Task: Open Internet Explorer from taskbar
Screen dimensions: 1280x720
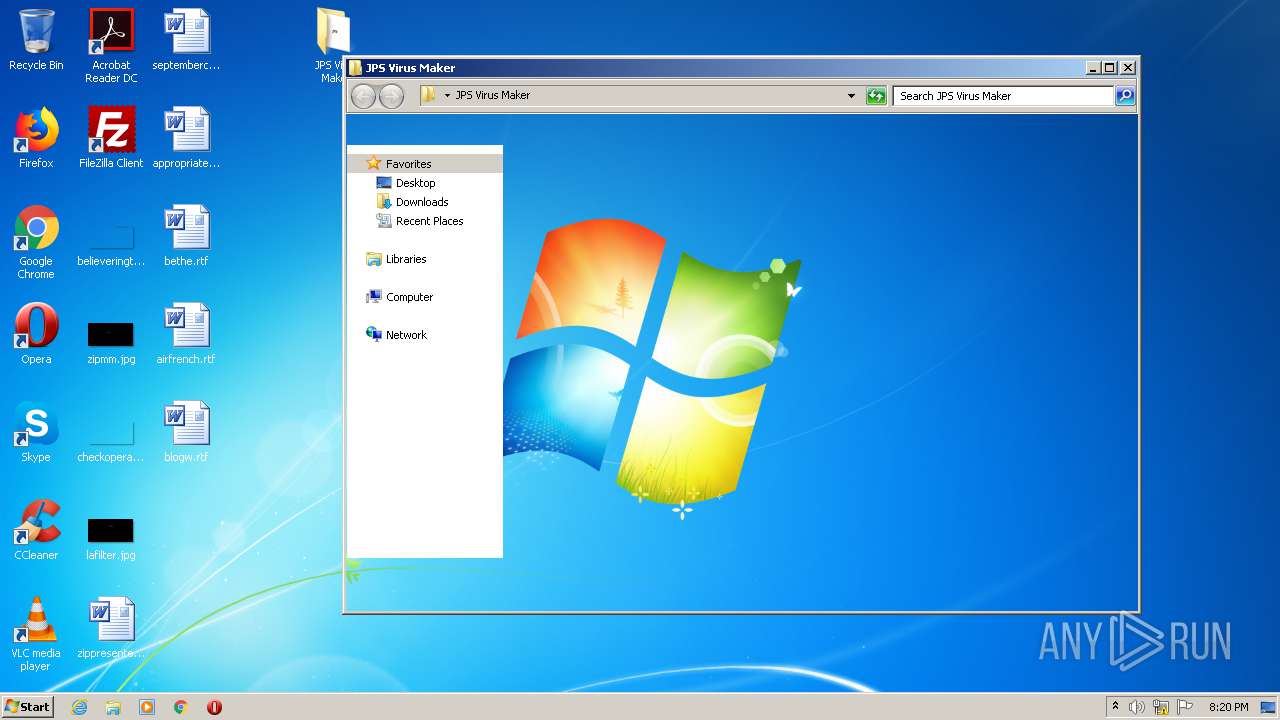Action: (x=79, y=707)
